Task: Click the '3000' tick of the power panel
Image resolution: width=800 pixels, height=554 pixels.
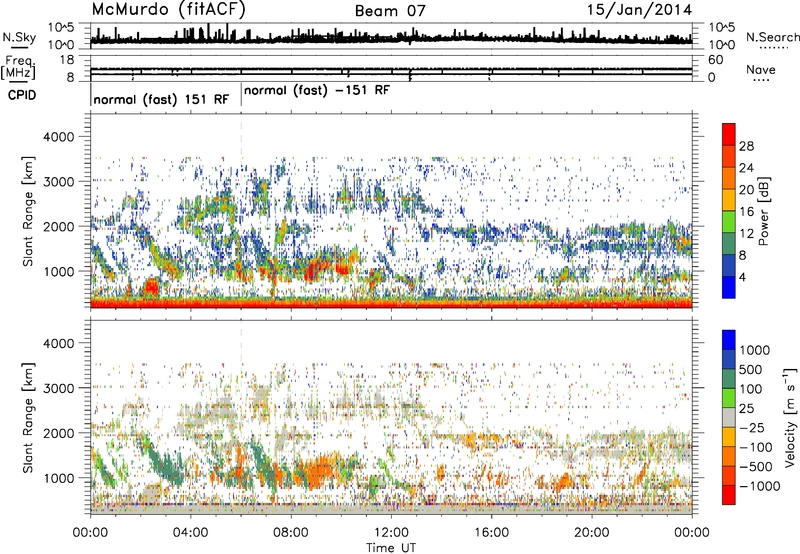Action: pyautogui.click(x=59, y=182)
